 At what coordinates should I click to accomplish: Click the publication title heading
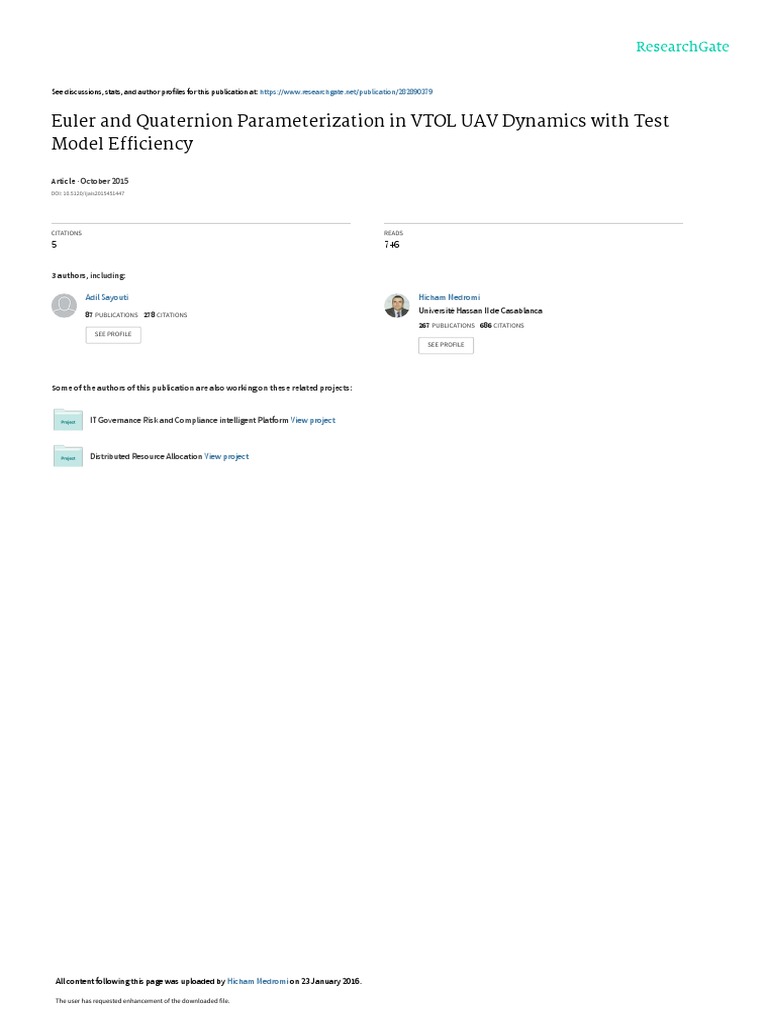(x=360, y=131)
